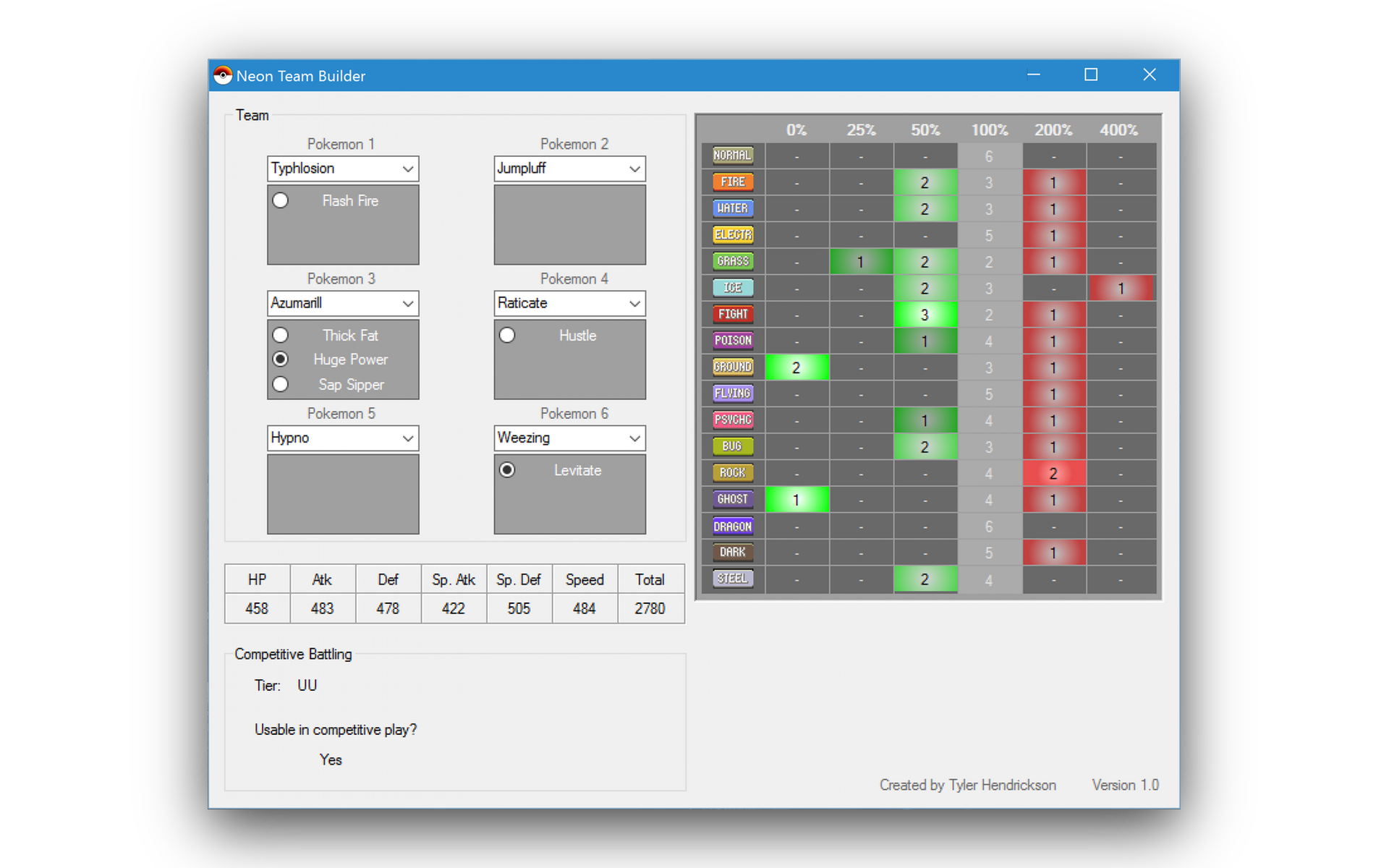The width and height of the screenshot is (1389, 868).
Task: Select Thick Fat ability for Azumarill
Action: click(x=281, y=335)
